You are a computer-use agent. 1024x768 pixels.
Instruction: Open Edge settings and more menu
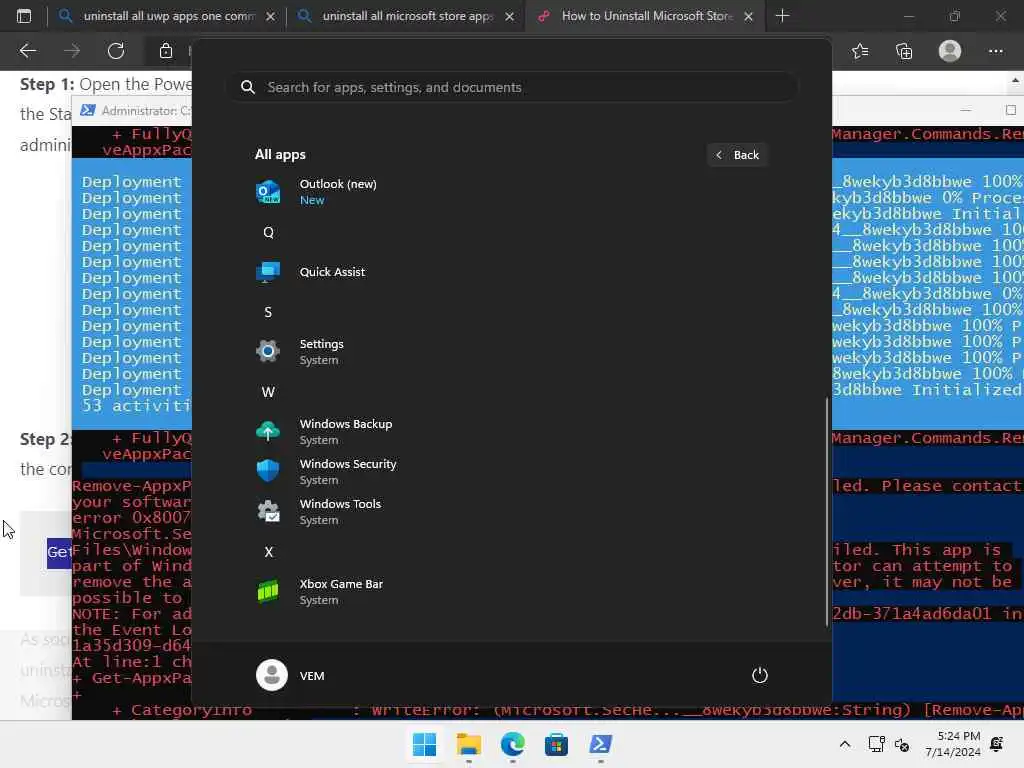pyautogui.click(x=995, y=51)
